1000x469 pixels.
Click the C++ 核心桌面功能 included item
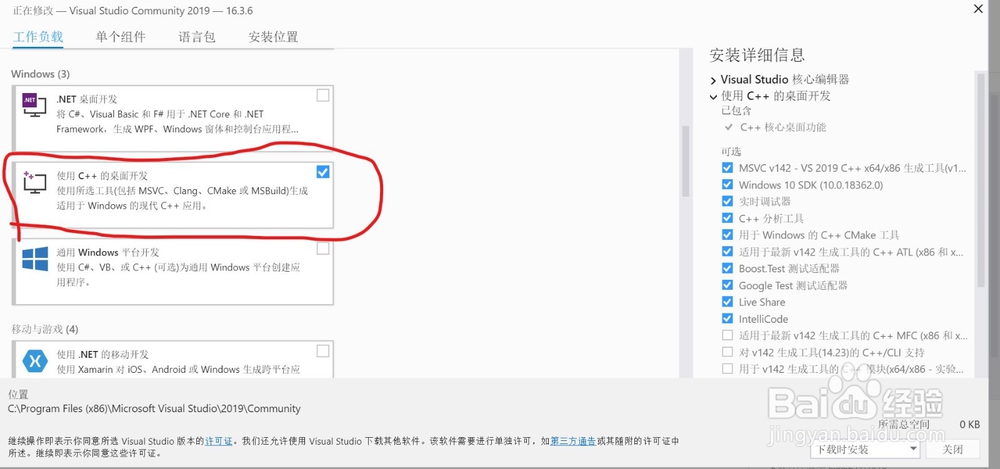pyautogui.click(x=783, y=127)
